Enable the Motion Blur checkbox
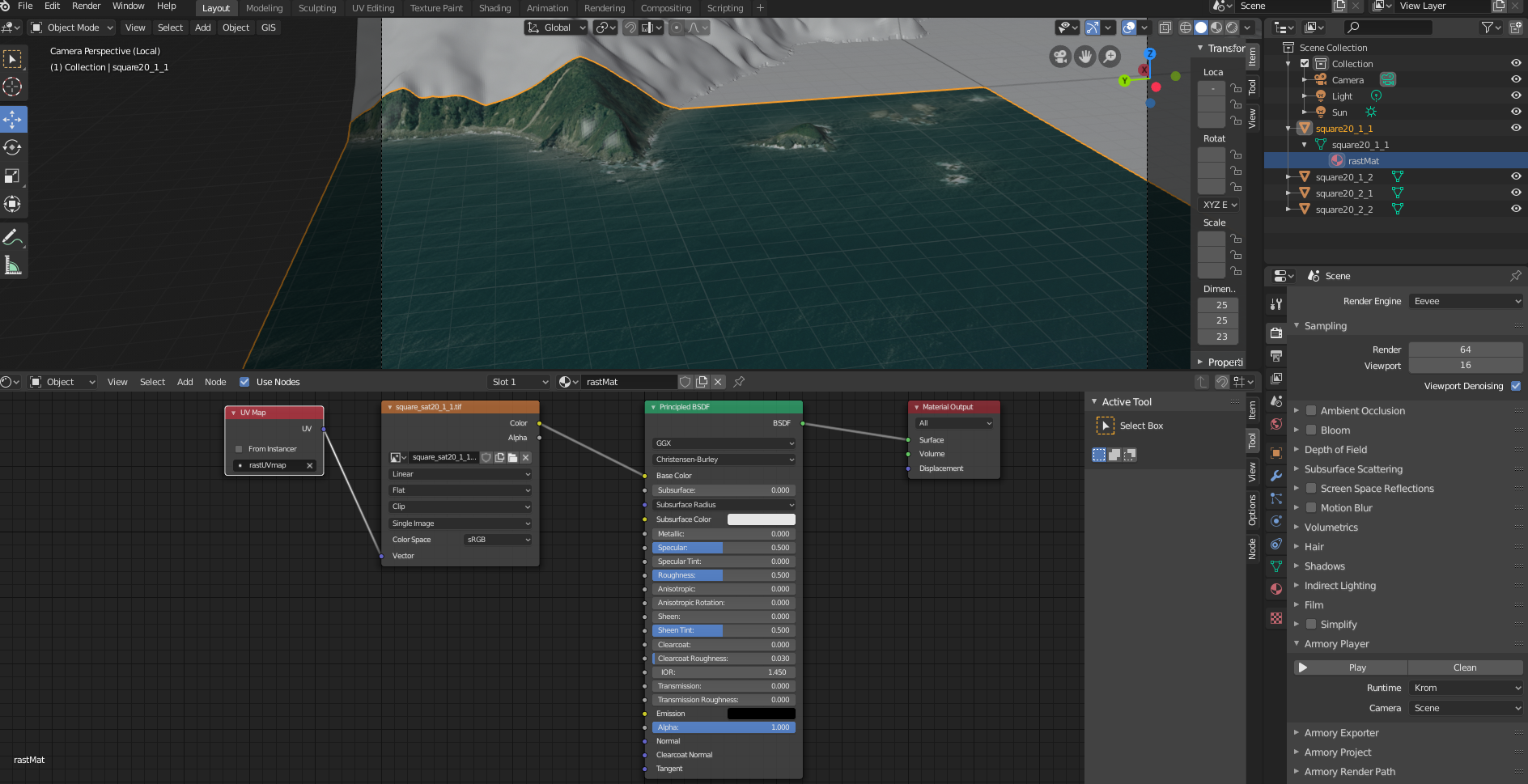This screenshot has height=784, width=1528. tap(1311, 508)
